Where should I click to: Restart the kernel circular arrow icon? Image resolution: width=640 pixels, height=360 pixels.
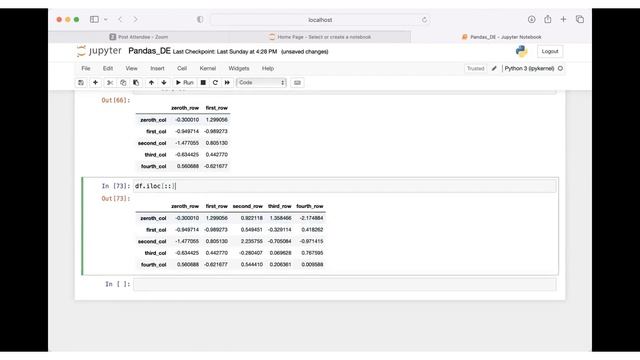215,82
